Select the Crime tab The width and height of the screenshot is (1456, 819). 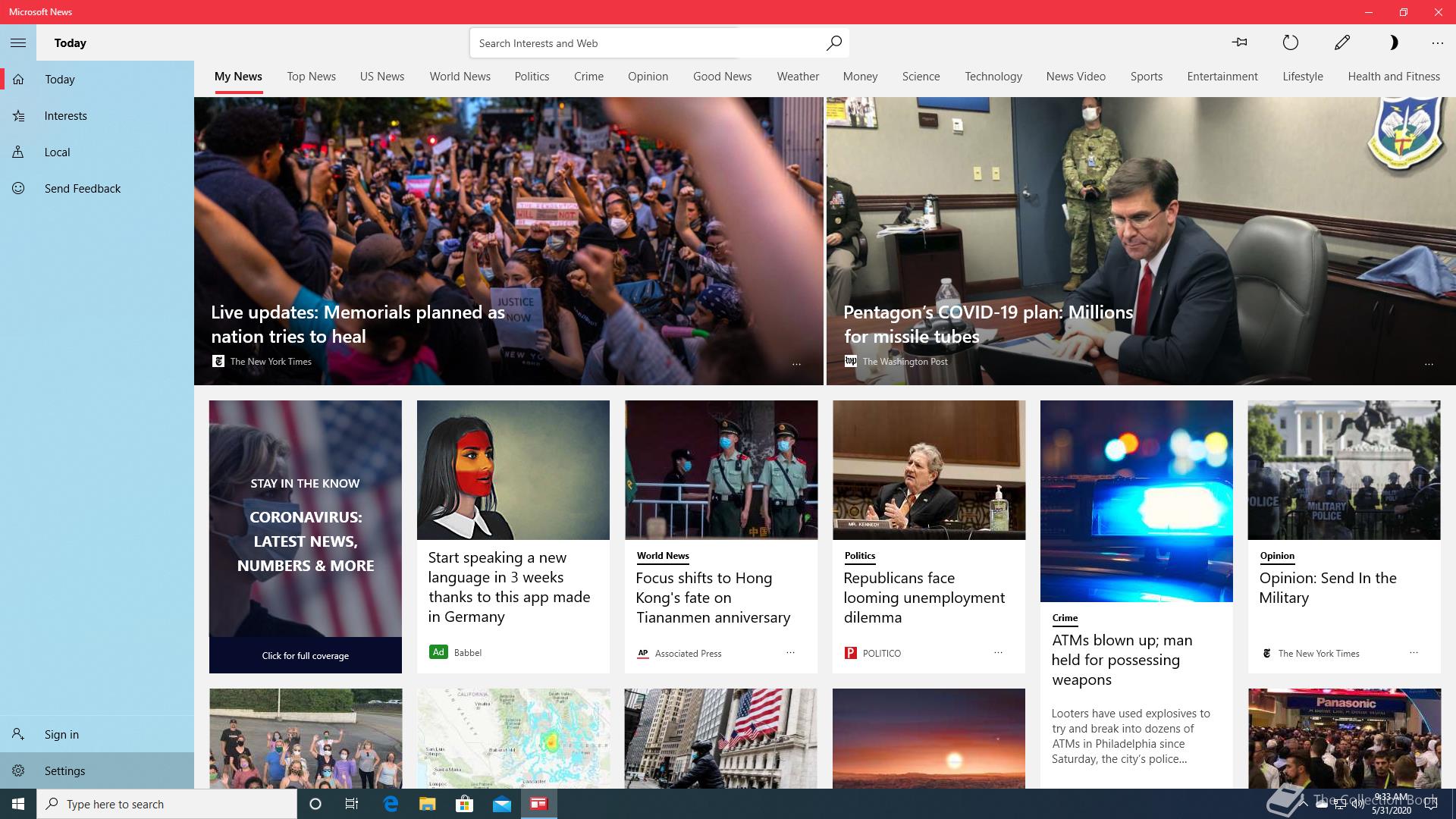[588, 77]
